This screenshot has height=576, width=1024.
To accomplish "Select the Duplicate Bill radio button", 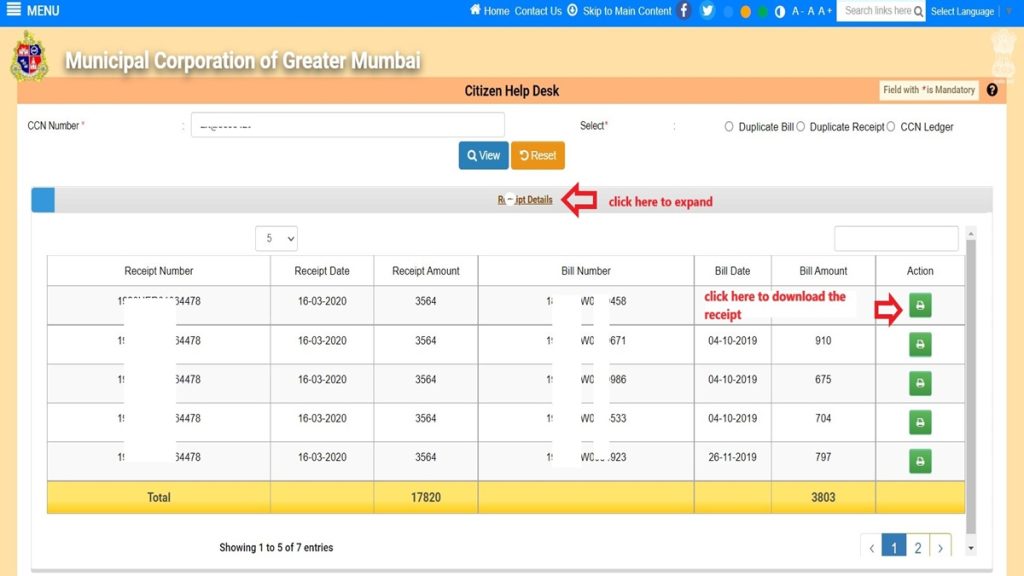I will point(731,127).
